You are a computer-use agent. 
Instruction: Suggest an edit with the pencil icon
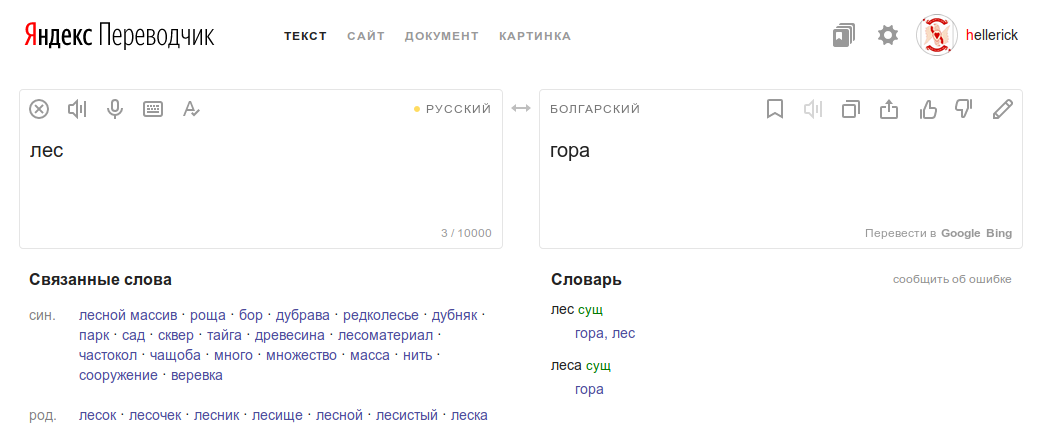tap(1002, 109)
